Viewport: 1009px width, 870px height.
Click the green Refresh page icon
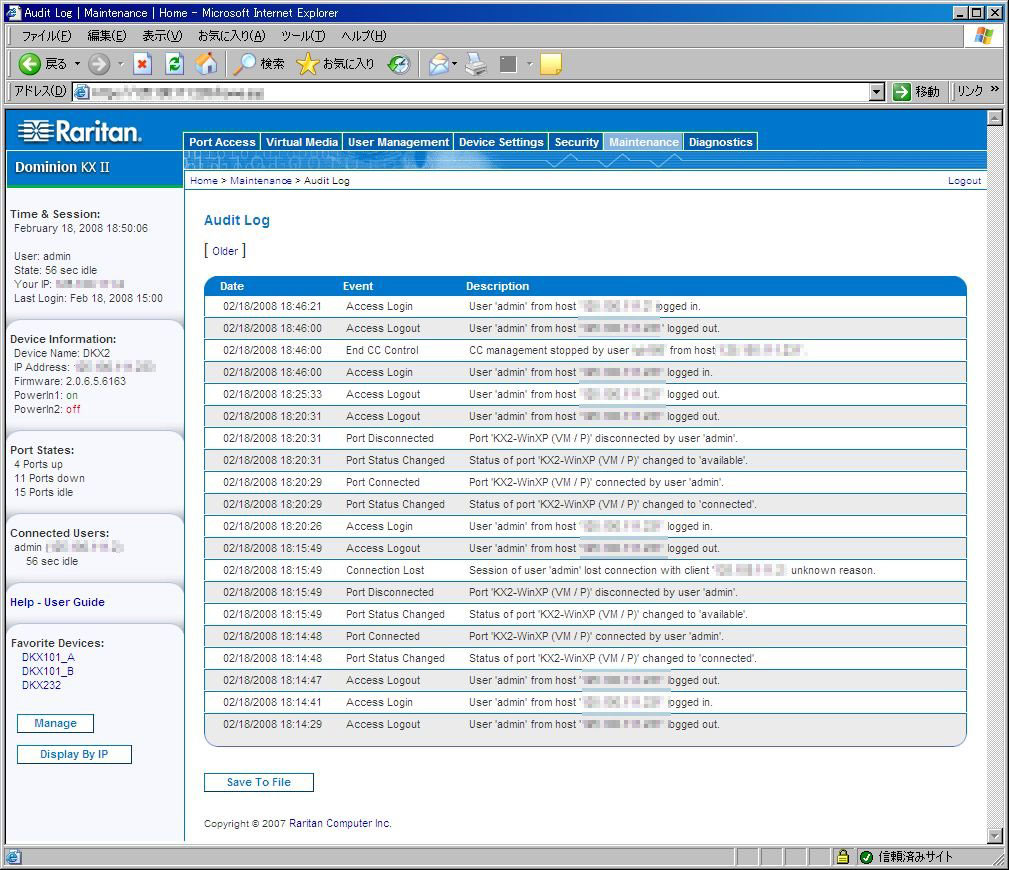174,64
